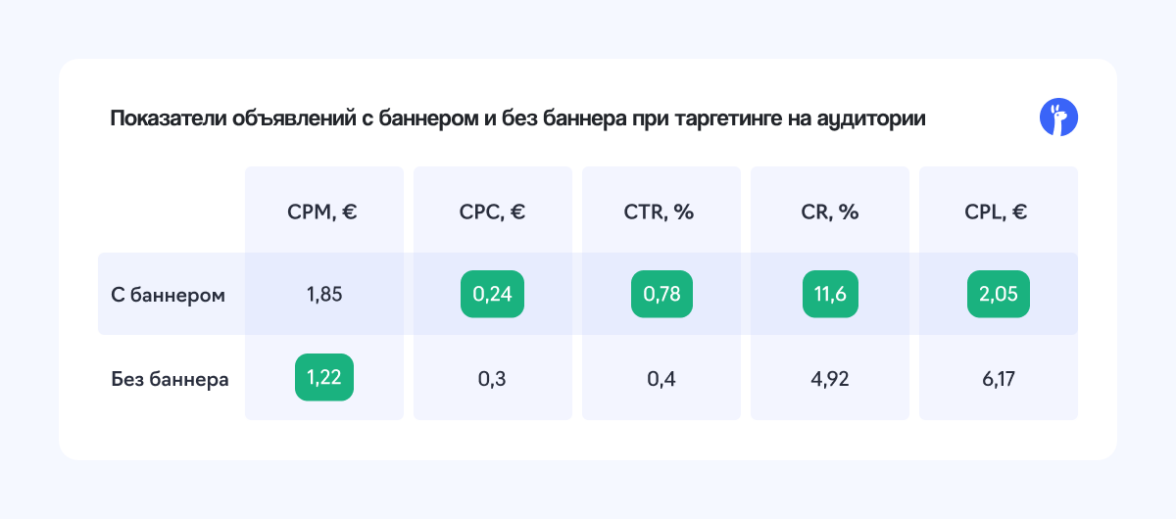Click the 0,4 CTR value without banner

tap(661, 380)
